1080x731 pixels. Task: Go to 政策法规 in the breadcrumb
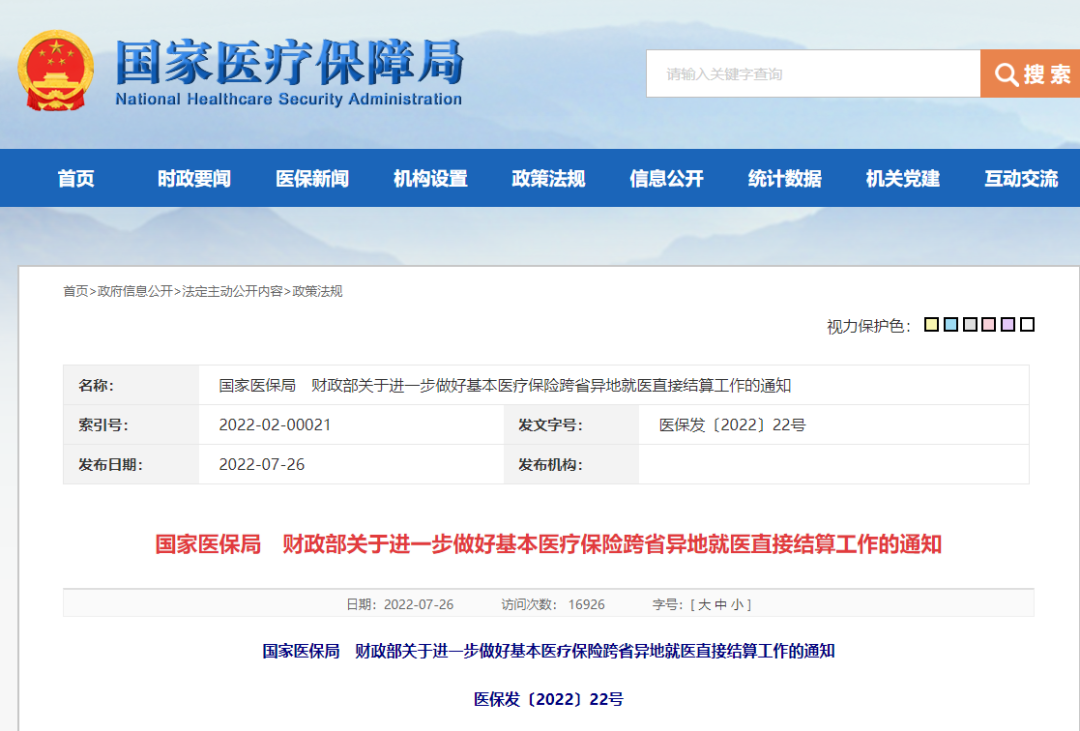pos(317,291)
